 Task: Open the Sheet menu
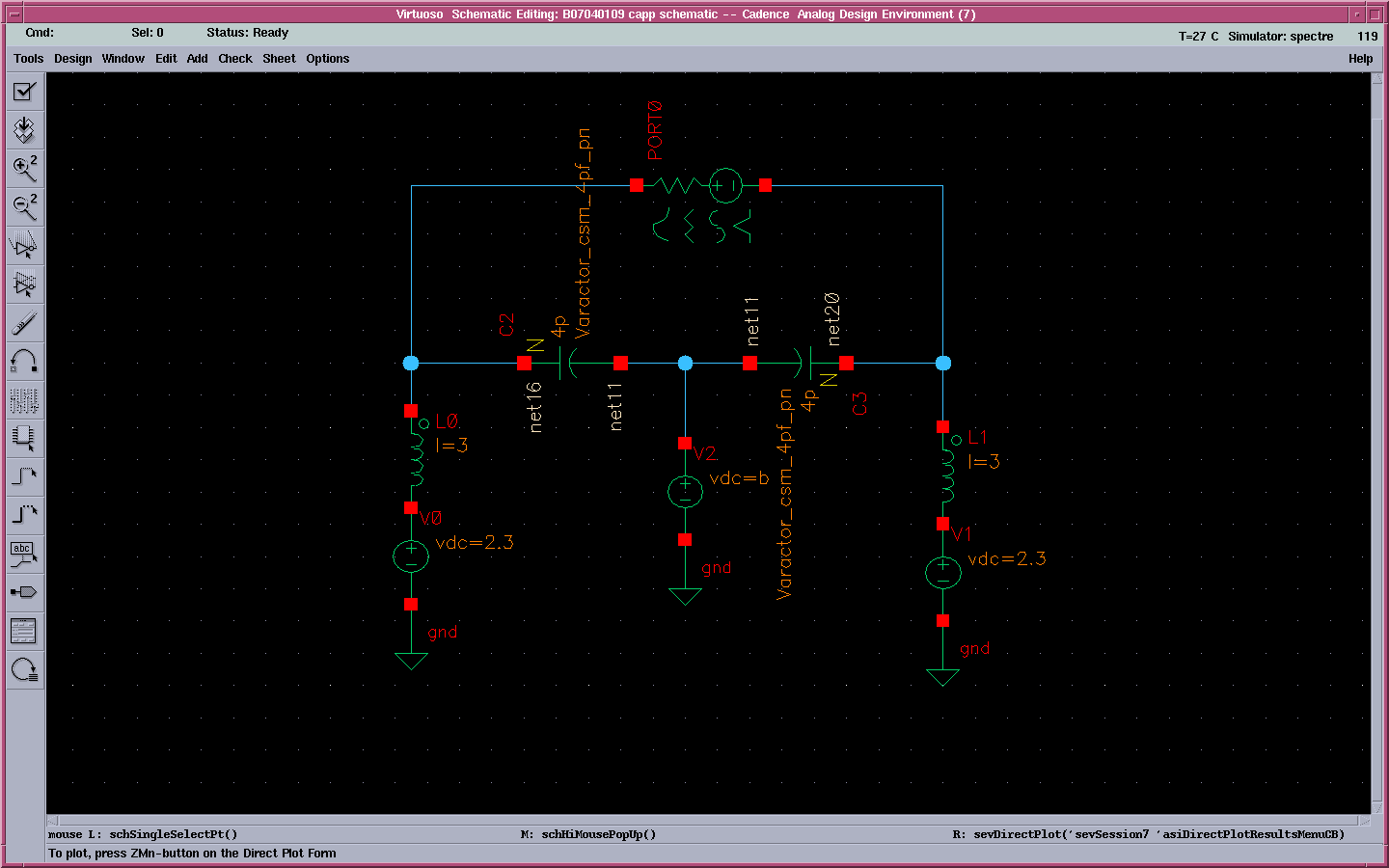pos(280,59)
